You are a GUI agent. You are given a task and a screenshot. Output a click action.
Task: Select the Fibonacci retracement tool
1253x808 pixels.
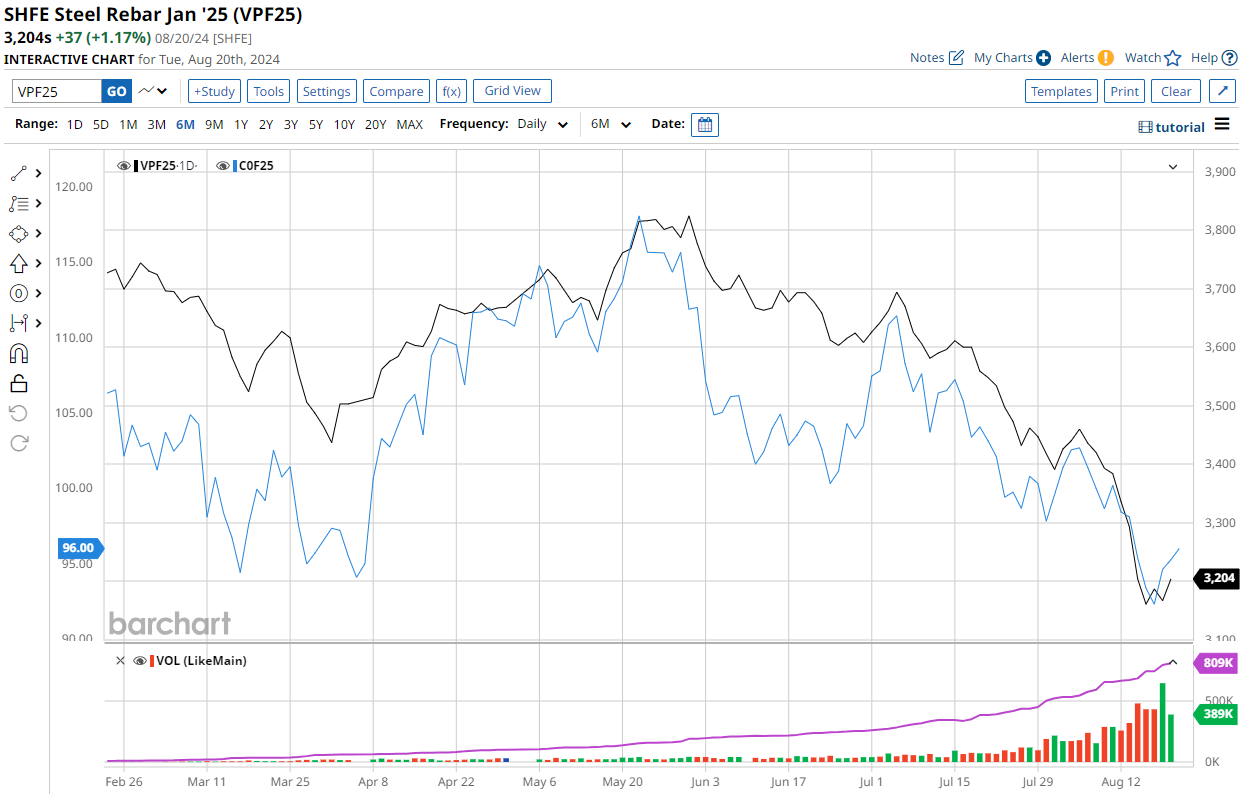point(18,203)
